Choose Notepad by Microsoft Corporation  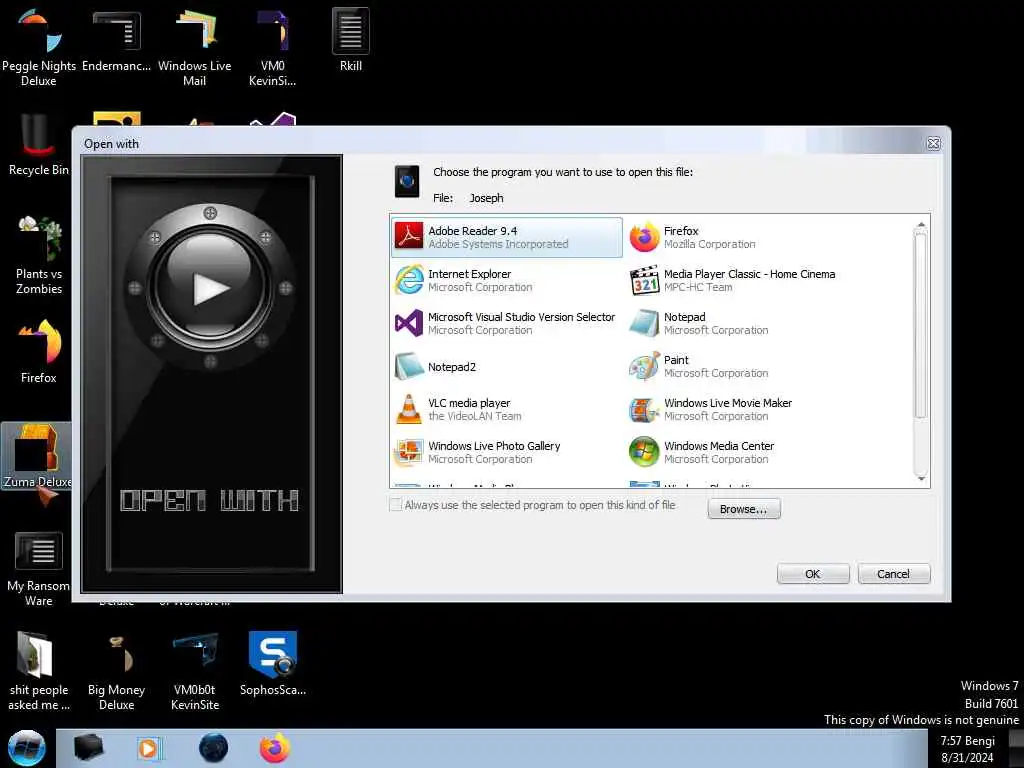click(743, 323)
